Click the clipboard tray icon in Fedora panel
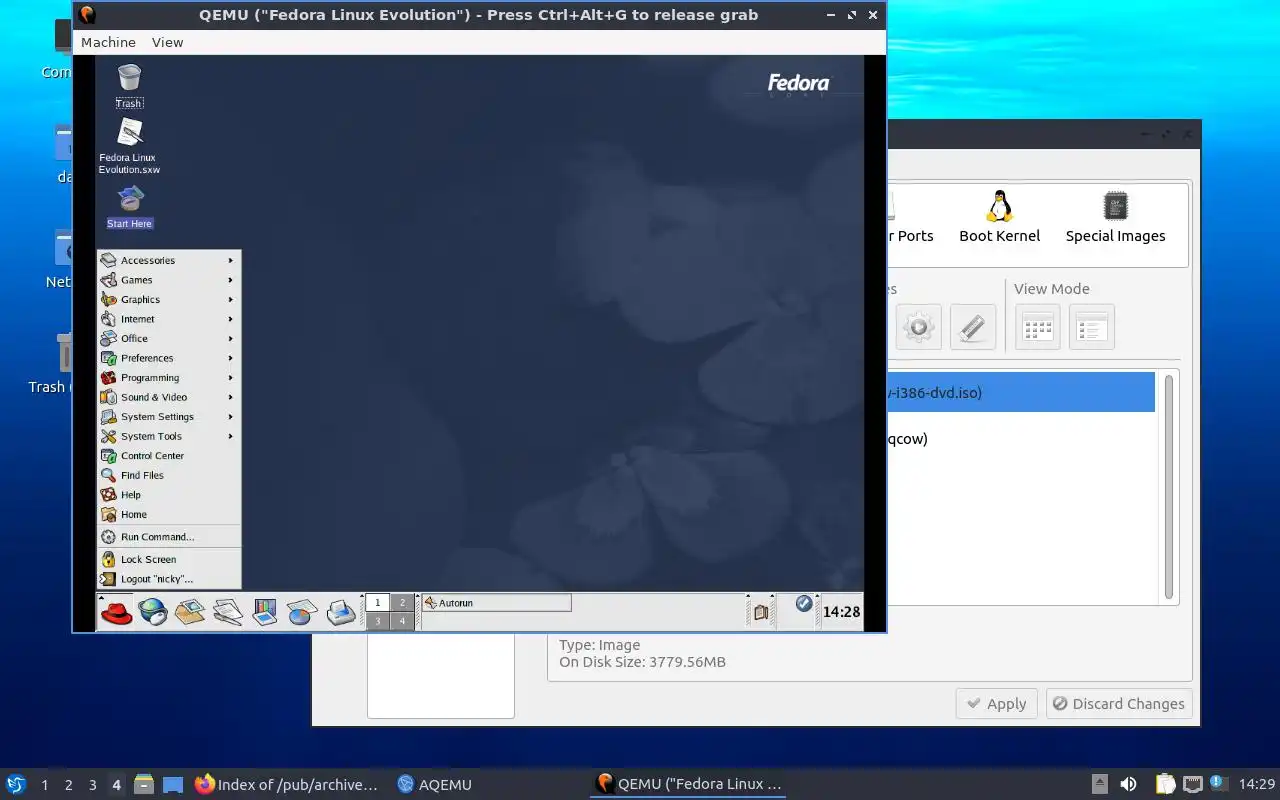The image size is (1280, 800). tap(761, 612)
